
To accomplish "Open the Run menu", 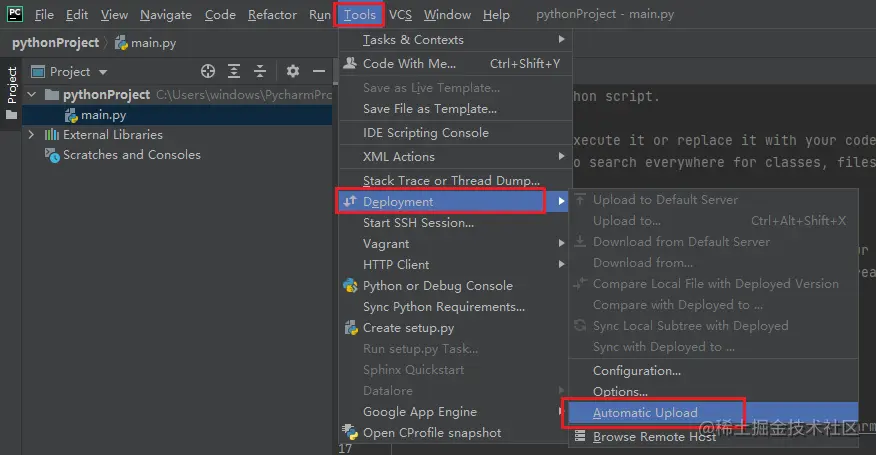I will tap(320, 15).
